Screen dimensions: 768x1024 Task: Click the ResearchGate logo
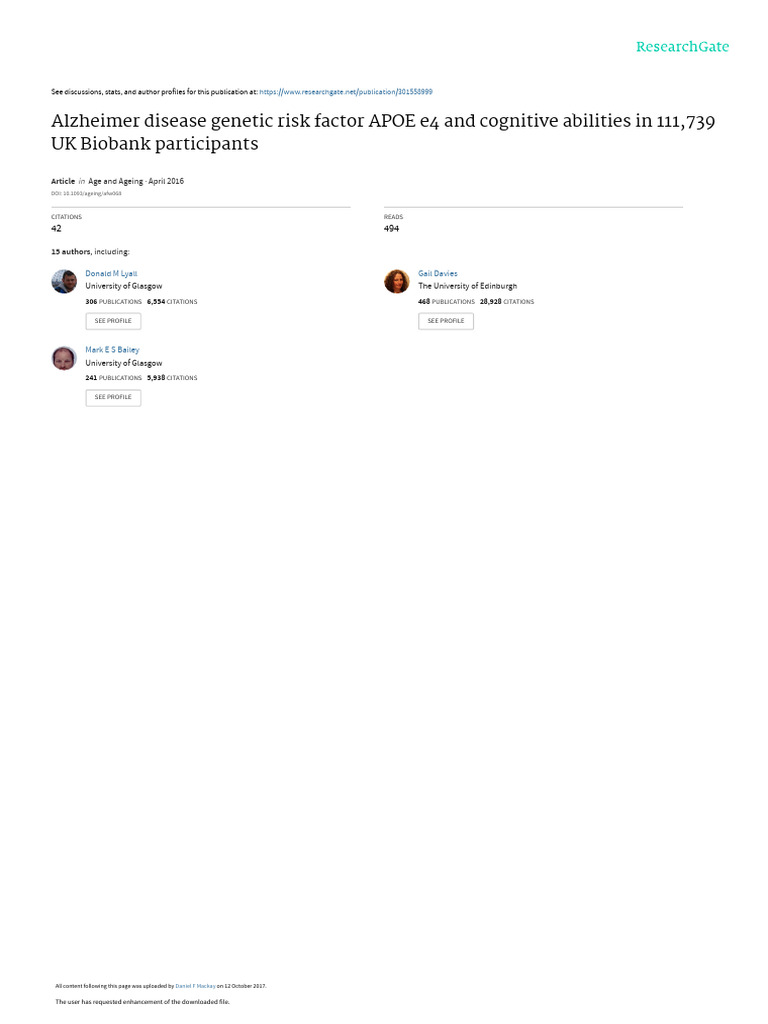pyautogui.click(x=683, y=47)
